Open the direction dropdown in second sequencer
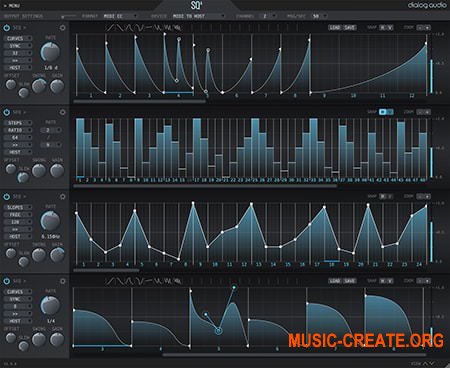The height and width of the screenshot is (368, 450). pyautogui.click(x=18, y=145)
